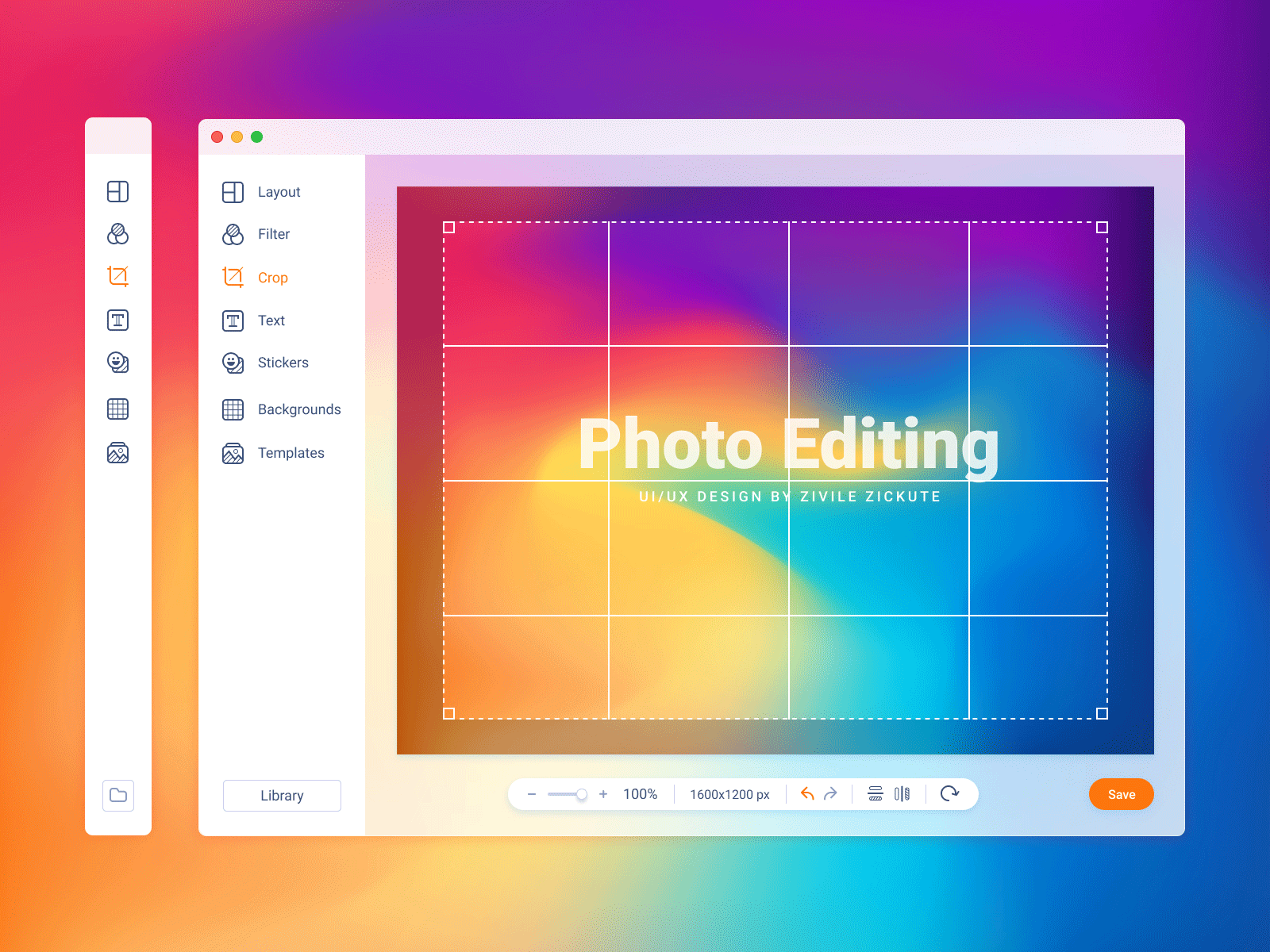Viewport: 1270px width, 952px height.
Task: Click the Text icon beside the Text label
Action: [233, 321]
